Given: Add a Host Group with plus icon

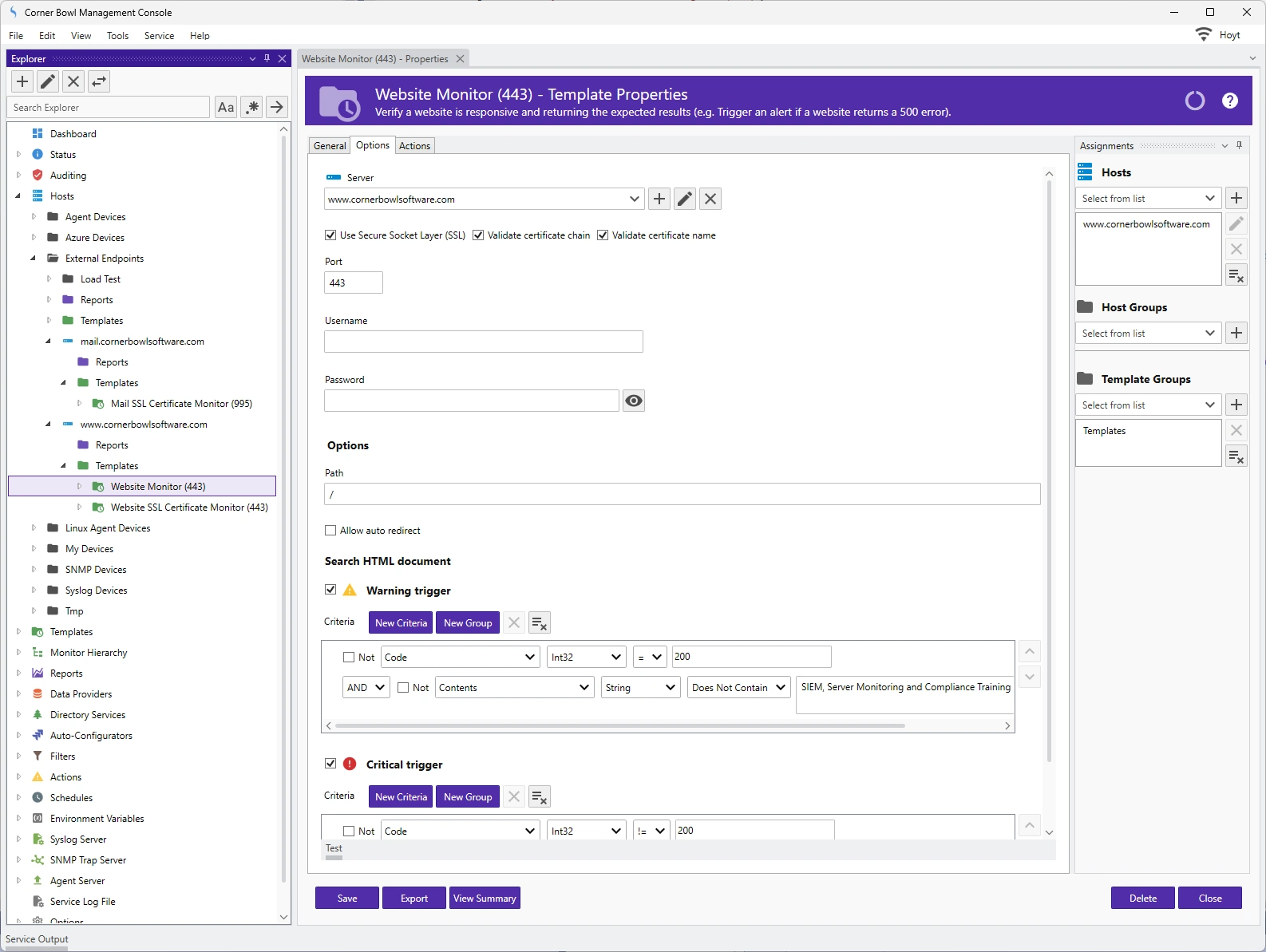Looking at the screenshot, I should point(1236,333).
